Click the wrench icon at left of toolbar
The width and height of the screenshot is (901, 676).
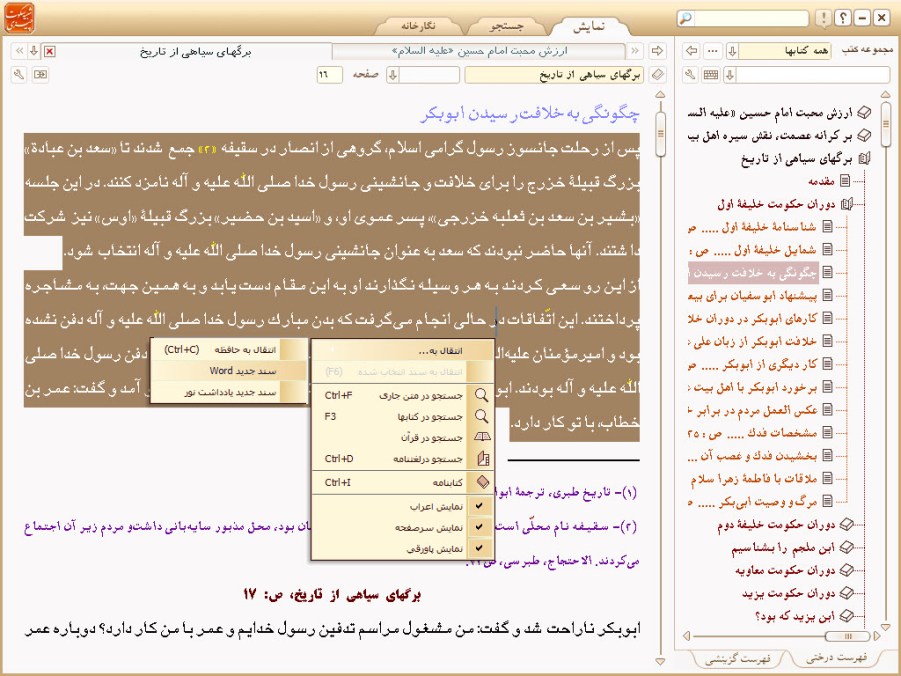pyautogui.click(x=19, y=75)
